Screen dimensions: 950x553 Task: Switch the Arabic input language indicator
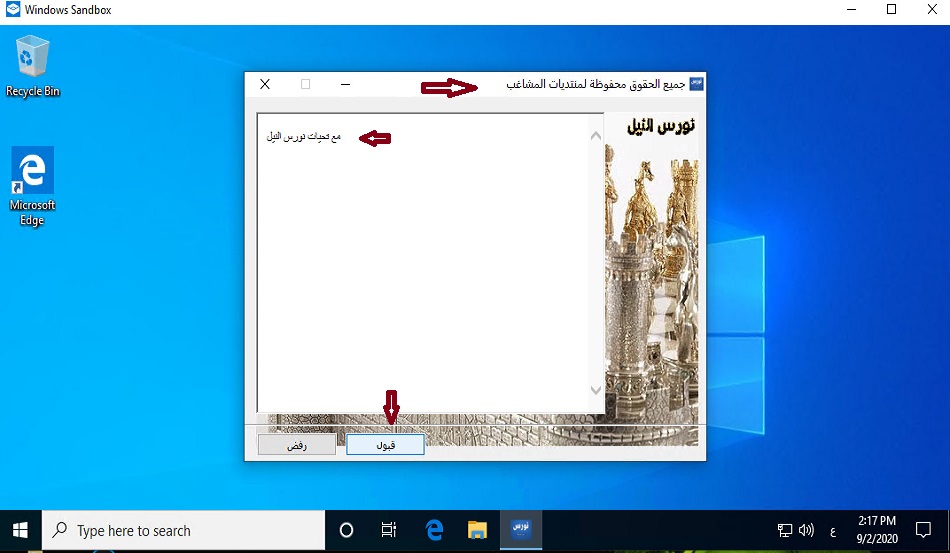pyautogui.click(x=831, y=530)
